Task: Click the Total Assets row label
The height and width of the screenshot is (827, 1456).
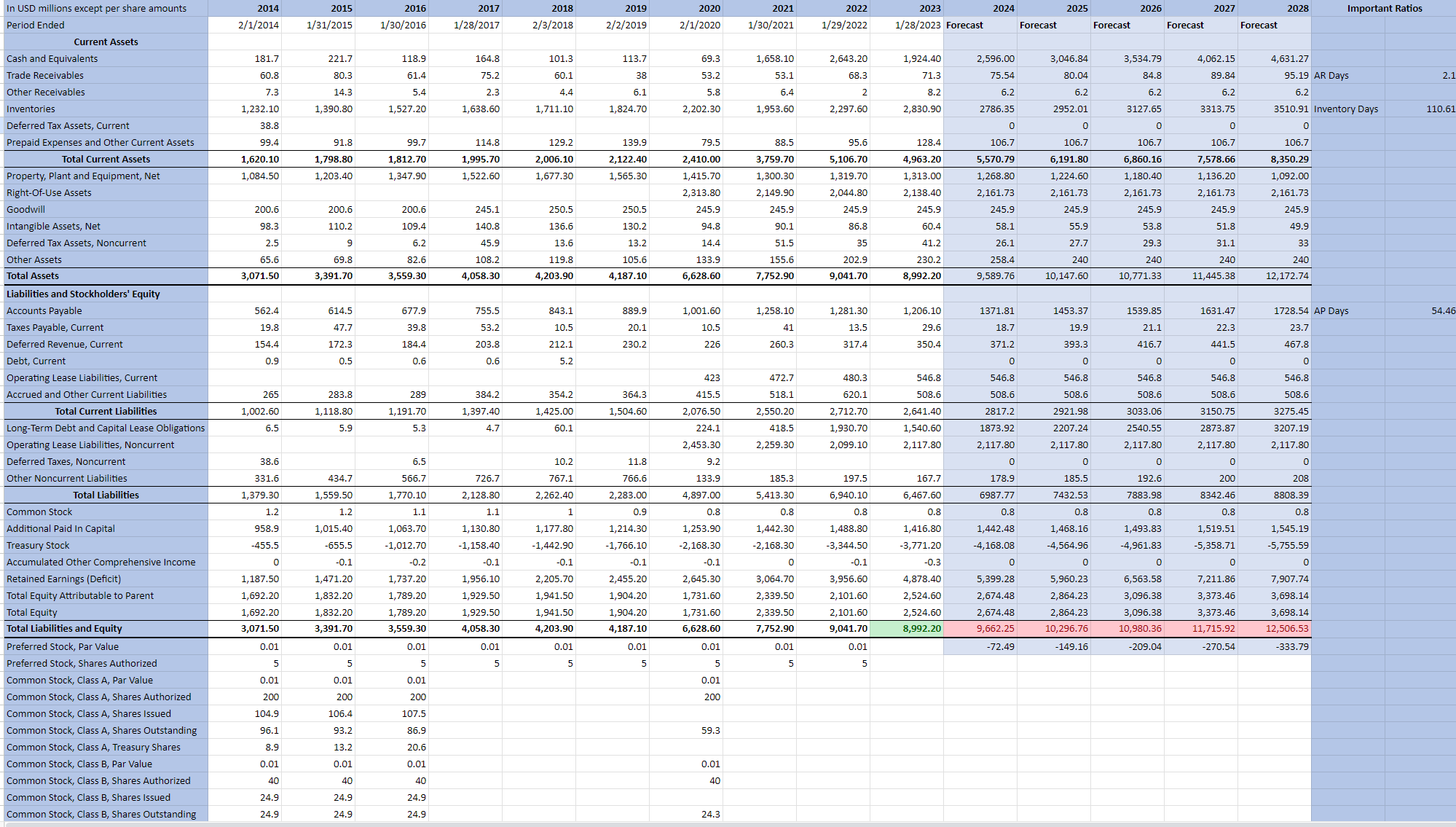Action: point(34,275)
